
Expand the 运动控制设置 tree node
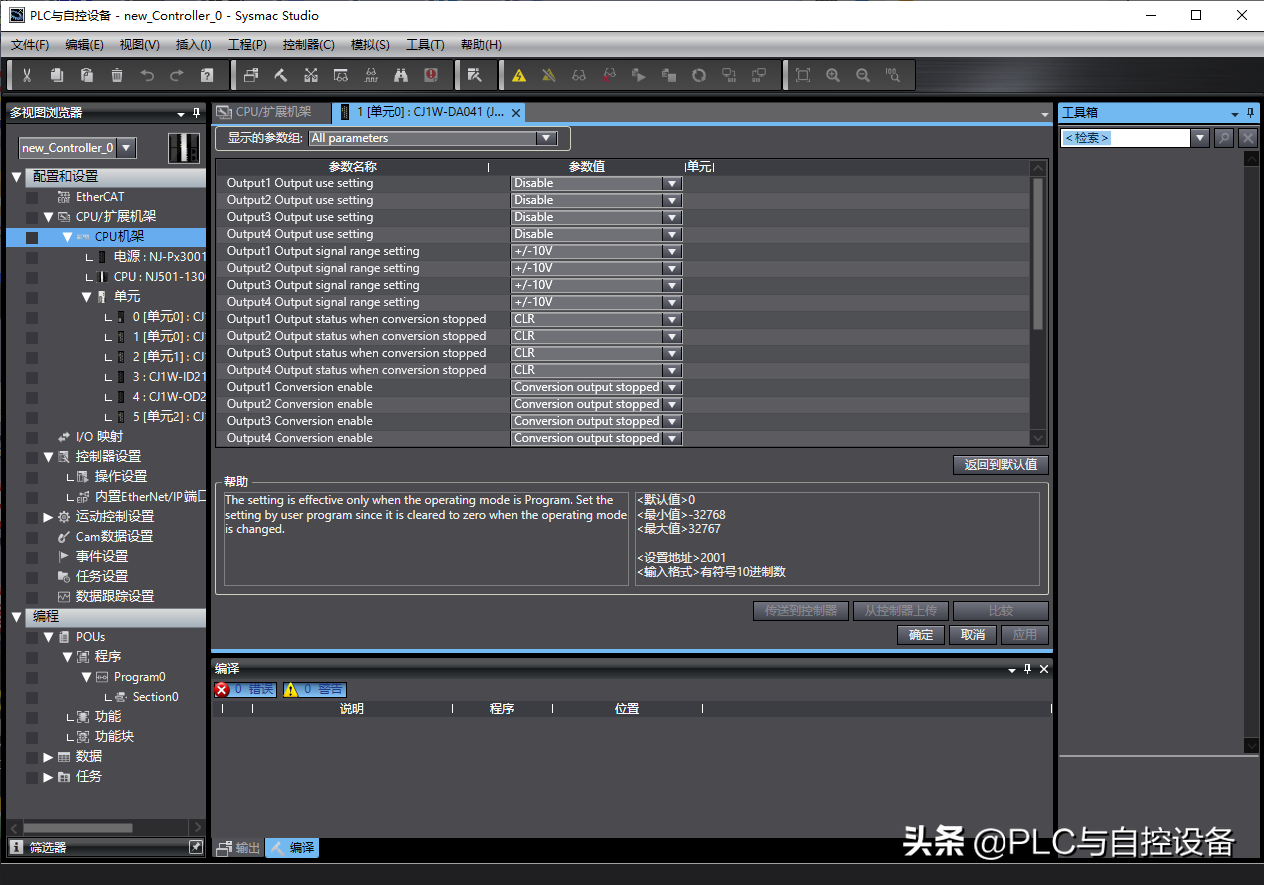coord(48,517)
